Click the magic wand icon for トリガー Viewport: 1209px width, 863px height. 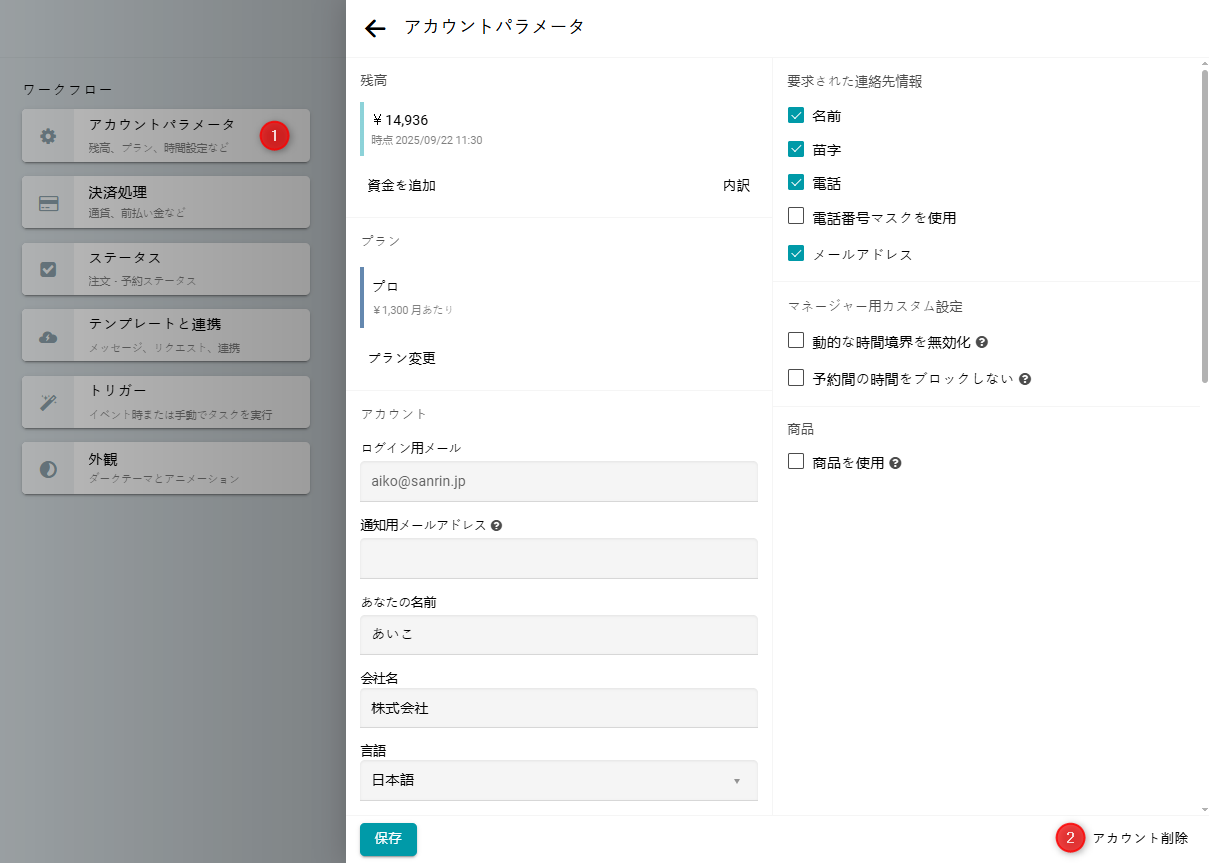48,402
